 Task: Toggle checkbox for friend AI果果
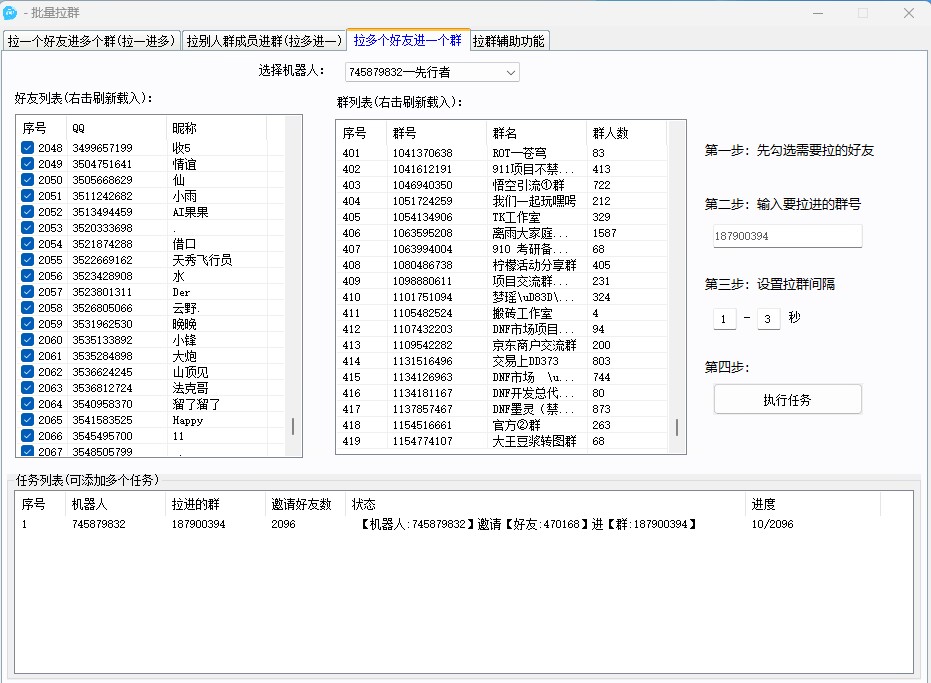coord(28,212)
